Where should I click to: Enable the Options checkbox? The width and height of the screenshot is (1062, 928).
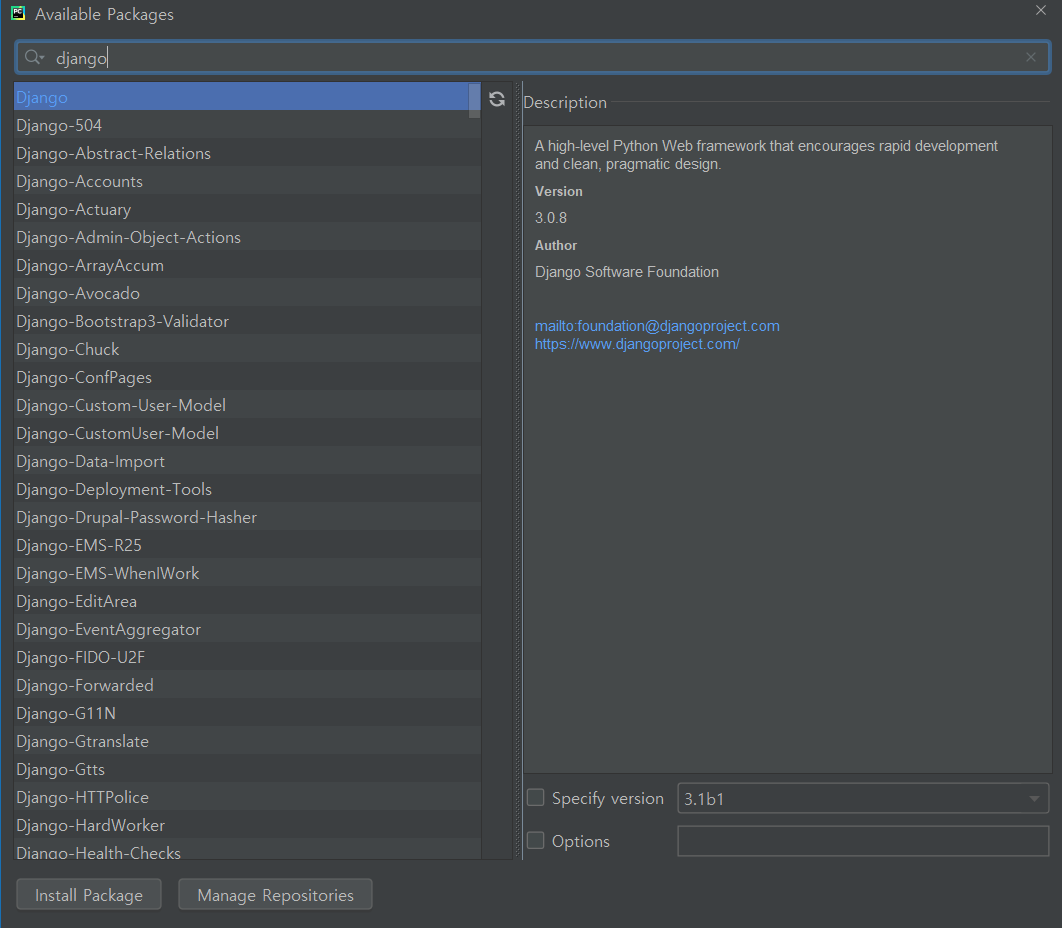pyautogui.click(x=536, y=841)
